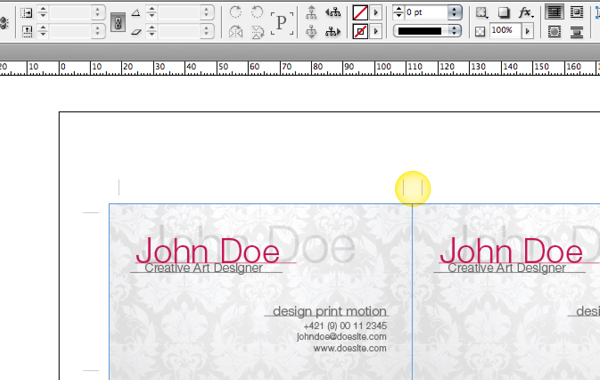Open the Rotation Angle dropdown

pyautogui.click(x=207, y=13)
